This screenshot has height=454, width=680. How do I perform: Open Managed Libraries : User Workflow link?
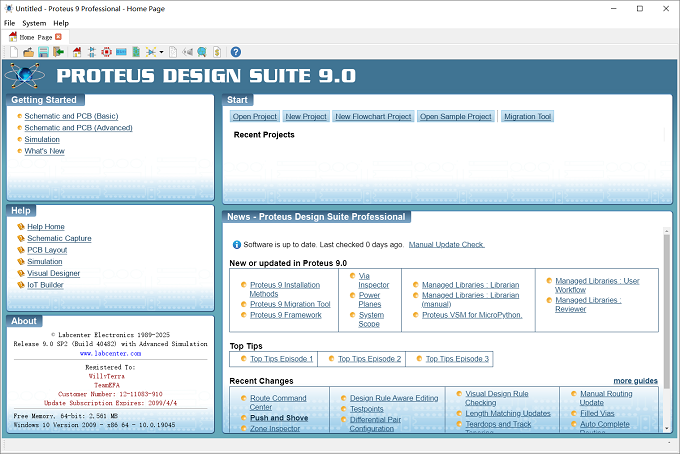597,285
